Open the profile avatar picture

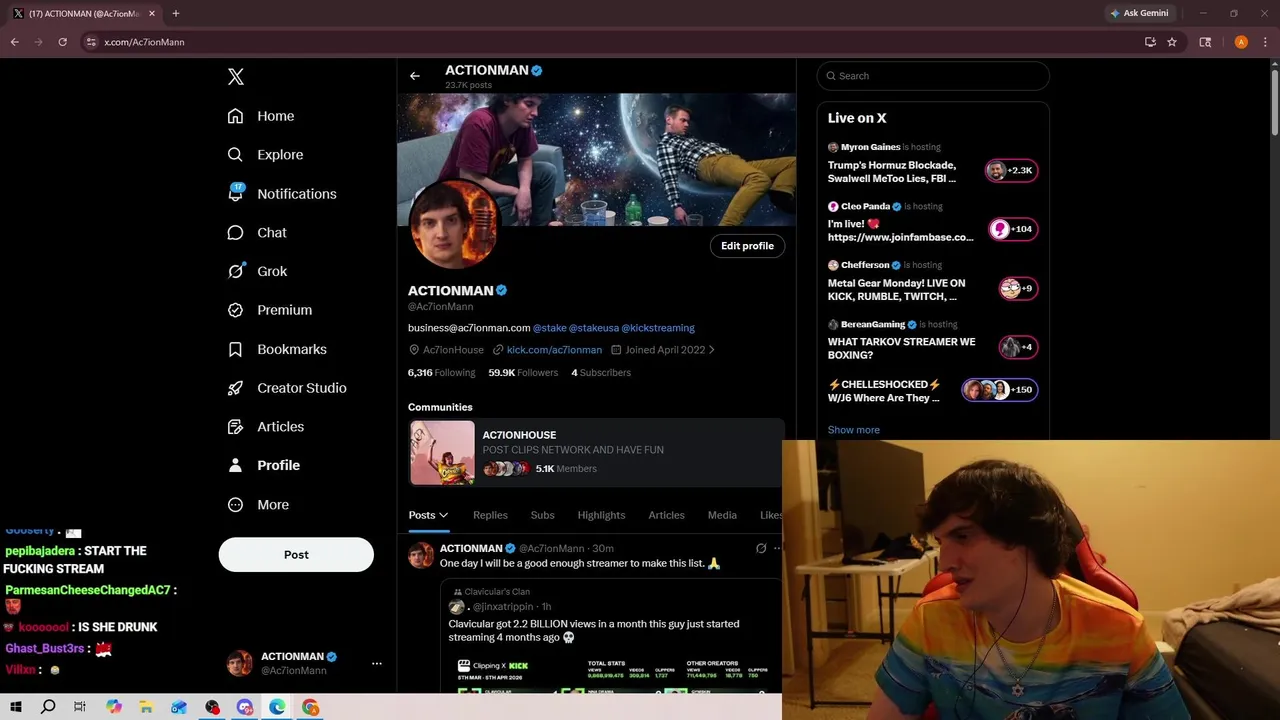coord(454,224)
